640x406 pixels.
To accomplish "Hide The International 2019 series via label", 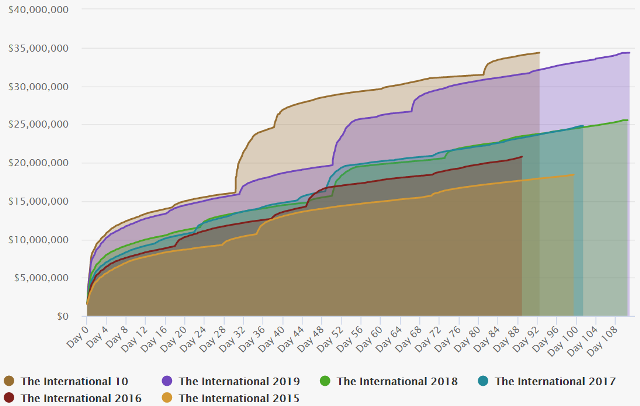I will point(238,381).
